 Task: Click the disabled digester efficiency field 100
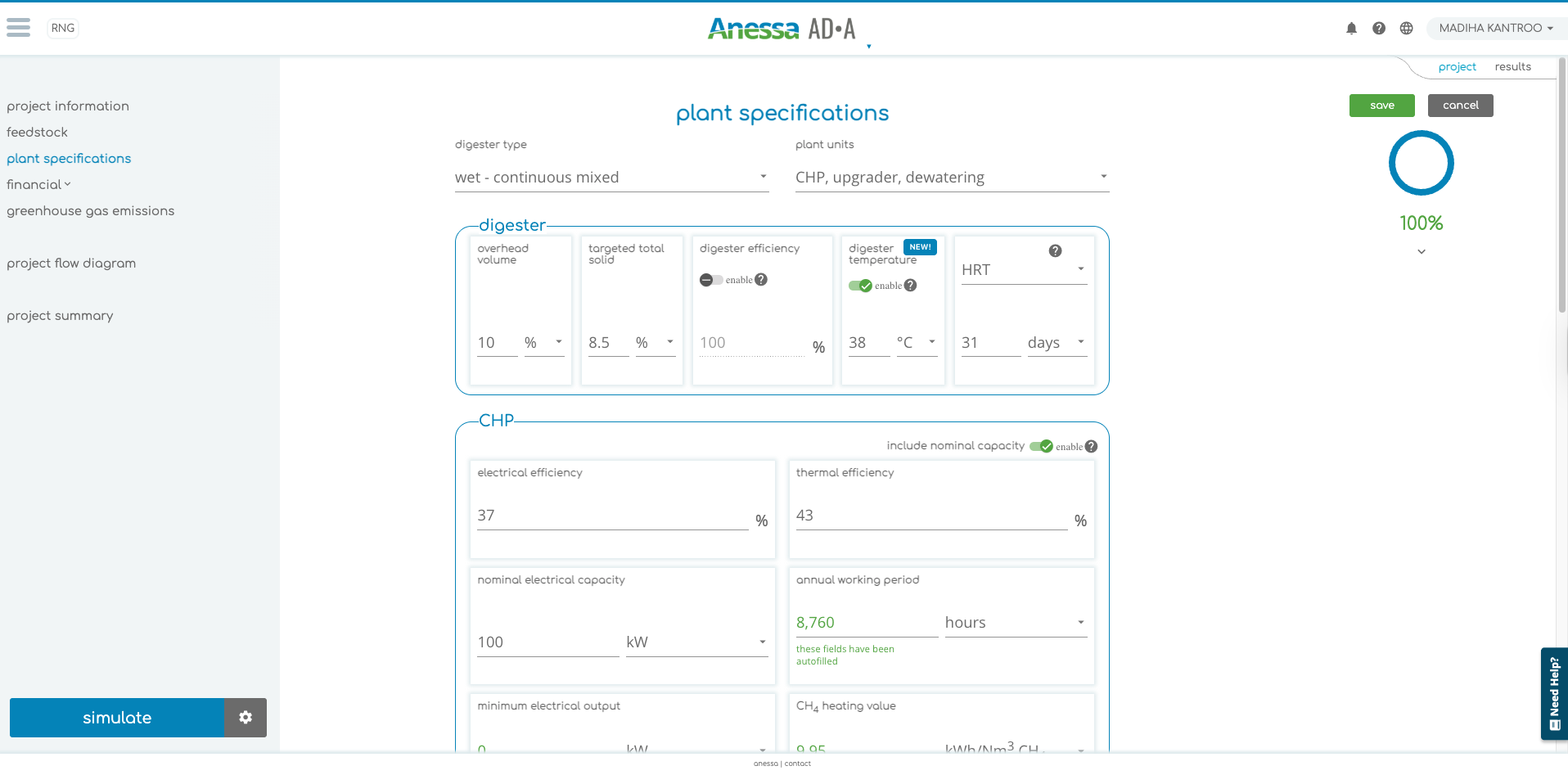752,343
